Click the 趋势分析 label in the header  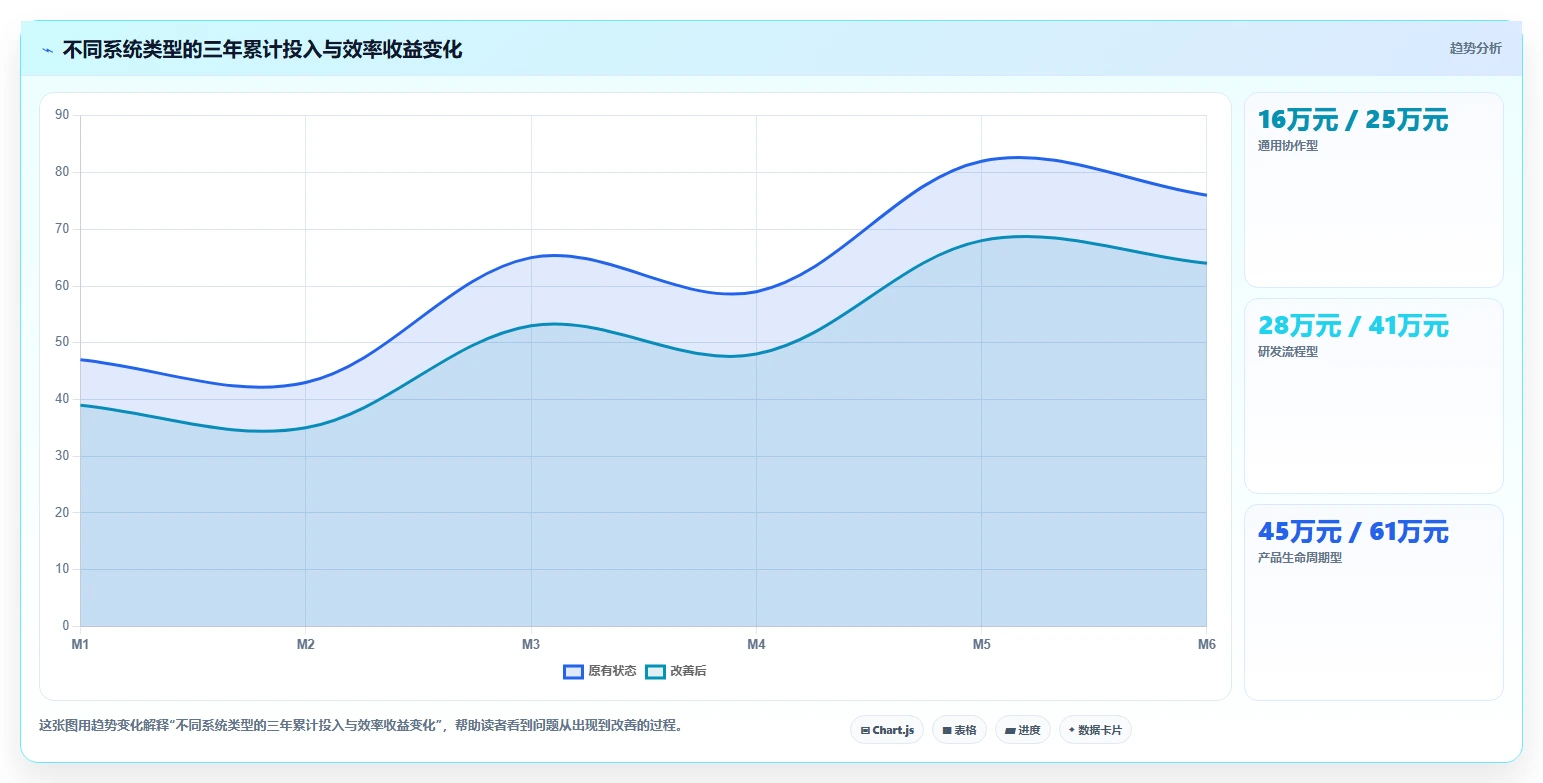click(1475, 48)
